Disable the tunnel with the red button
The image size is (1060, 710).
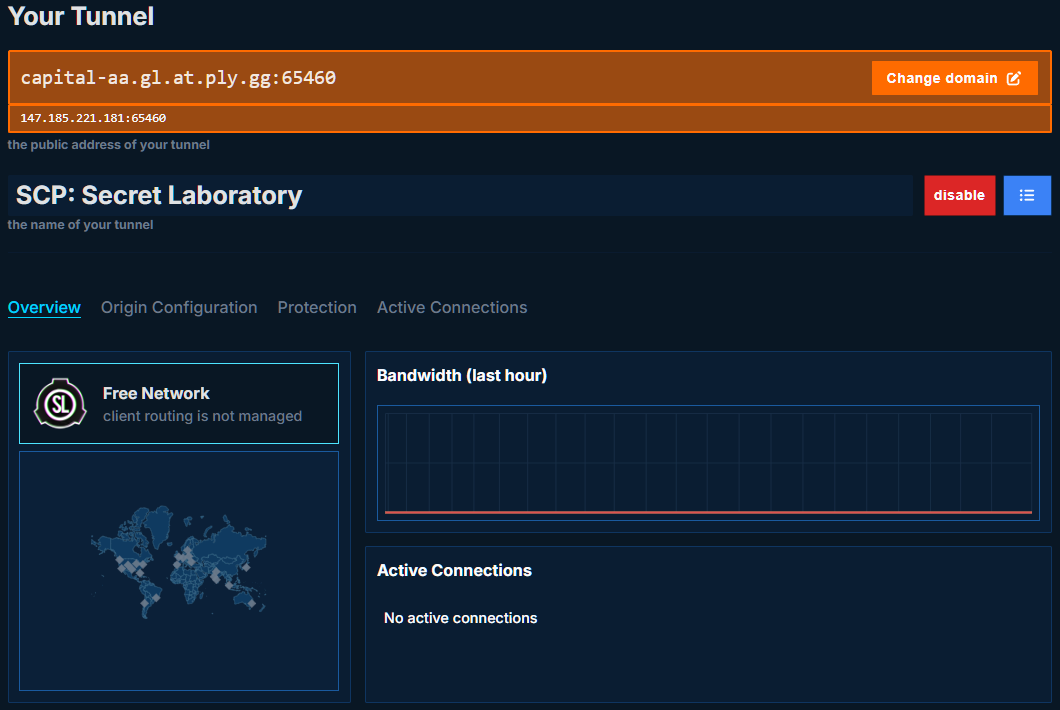959,195
